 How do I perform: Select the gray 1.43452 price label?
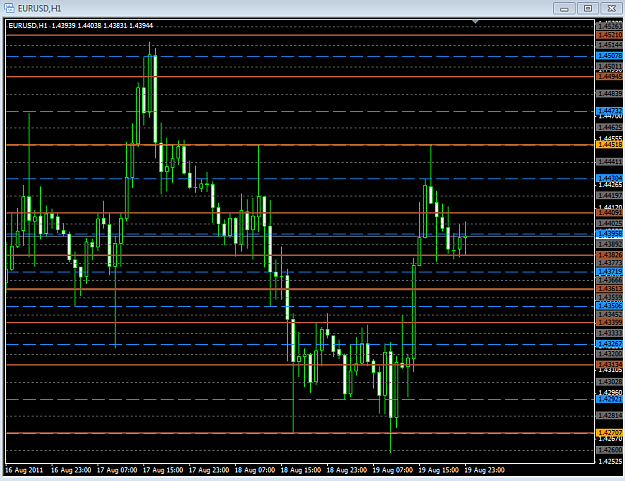pyautogui.click(x=610, y=314)
